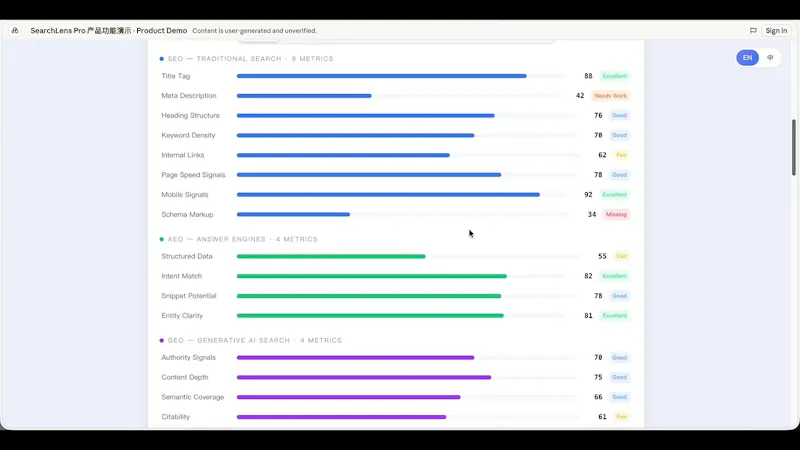
Task: Click the score 55 for Structured Data
Action: click(x=602, y=257)
